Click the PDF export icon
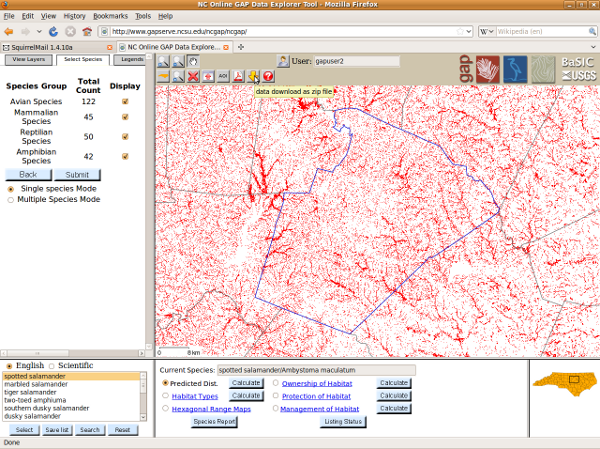 click(x=238, y=76)
